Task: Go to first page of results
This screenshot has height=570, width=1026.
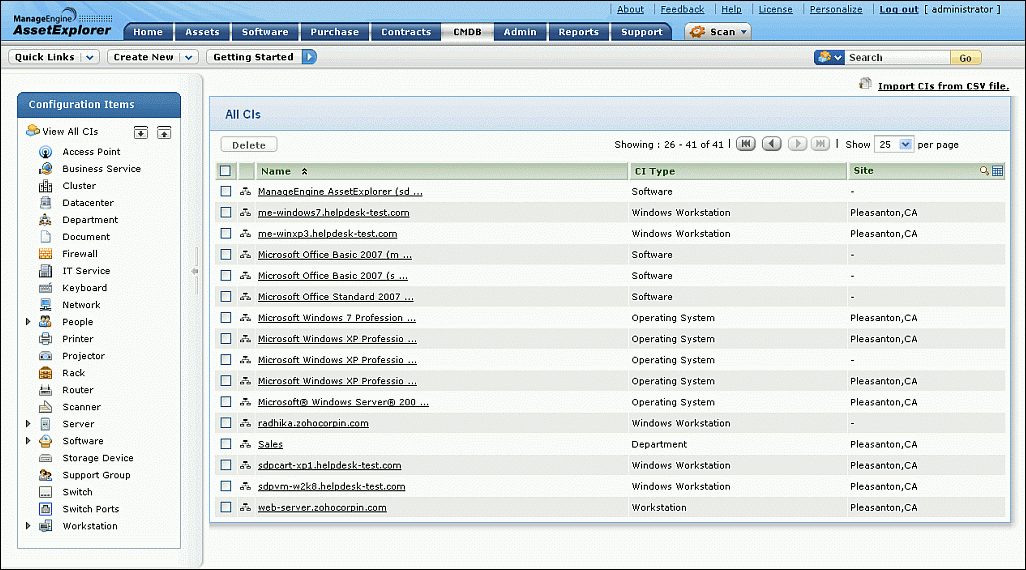Action: (x=745, y=144)
